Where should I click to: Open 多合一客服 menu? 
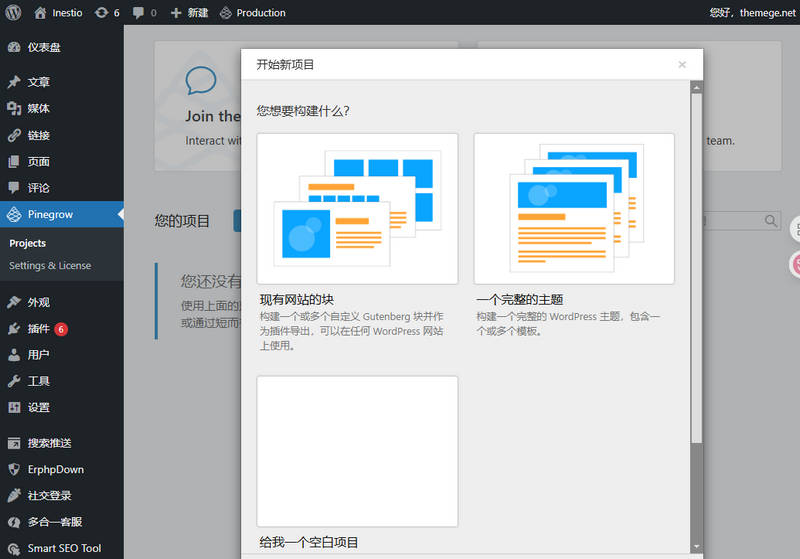coord(62,522)
